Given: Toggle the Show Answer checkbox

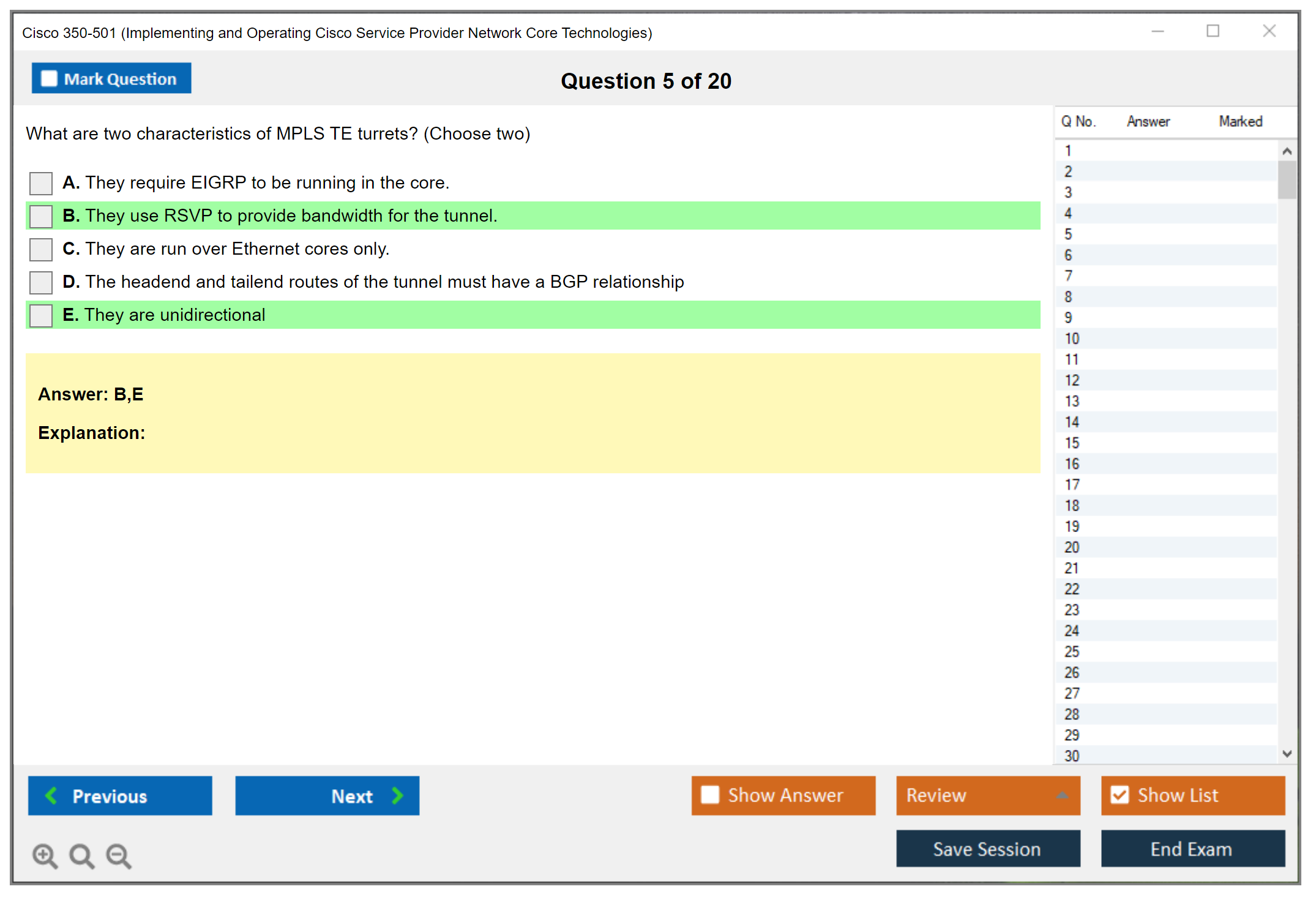Looking at the screenshot, I should (x=710, y=795).
